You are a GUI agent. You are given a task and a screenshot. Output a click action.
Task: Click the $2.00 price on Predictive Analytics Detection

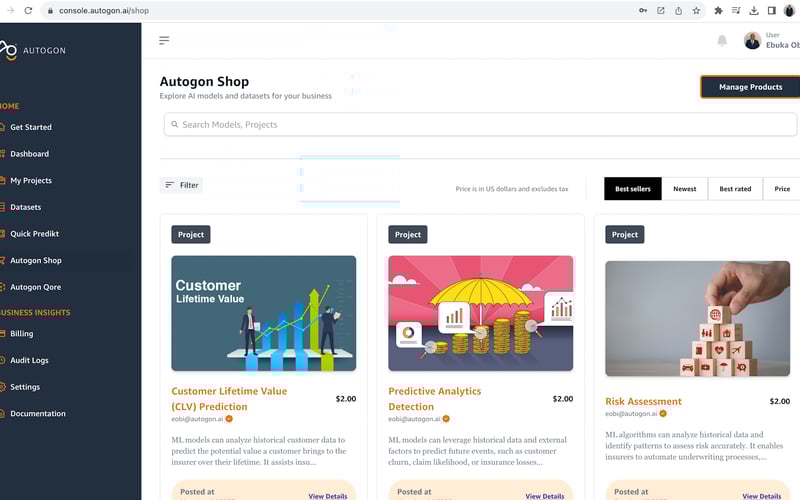click(x=563, y=399)
